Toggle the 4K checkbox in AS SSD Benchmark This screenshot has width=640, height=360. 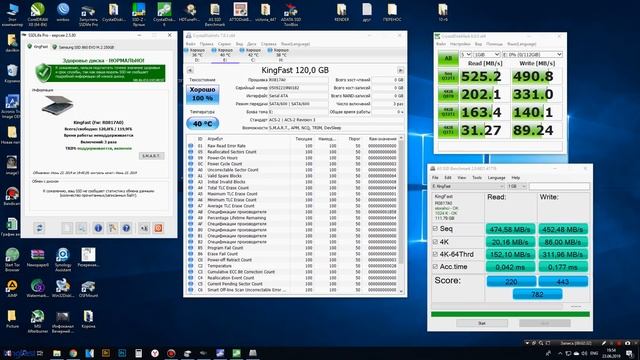coord(435,242)
